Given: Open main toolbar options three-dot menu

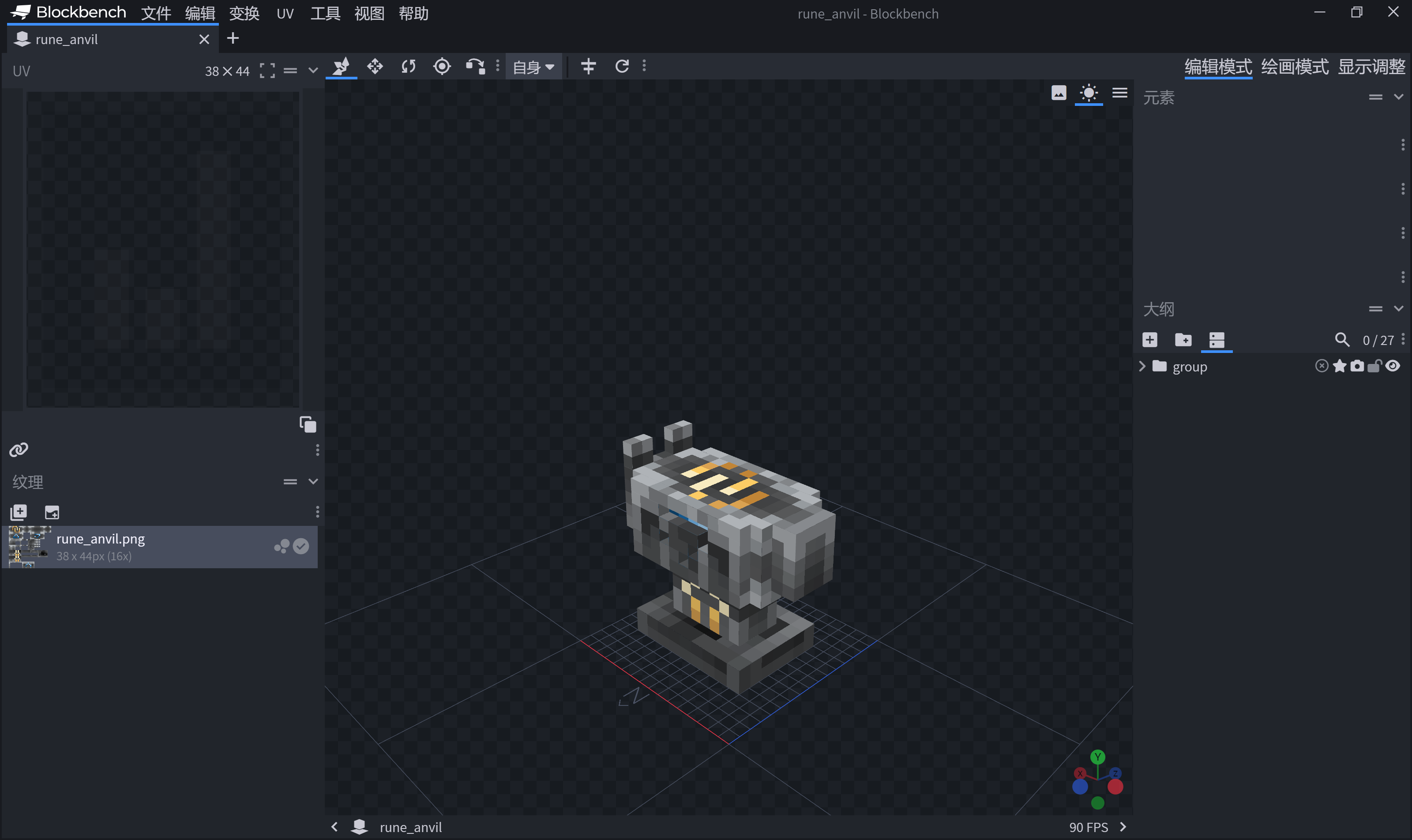Looking at the screenshot, I should click(498, 66).
